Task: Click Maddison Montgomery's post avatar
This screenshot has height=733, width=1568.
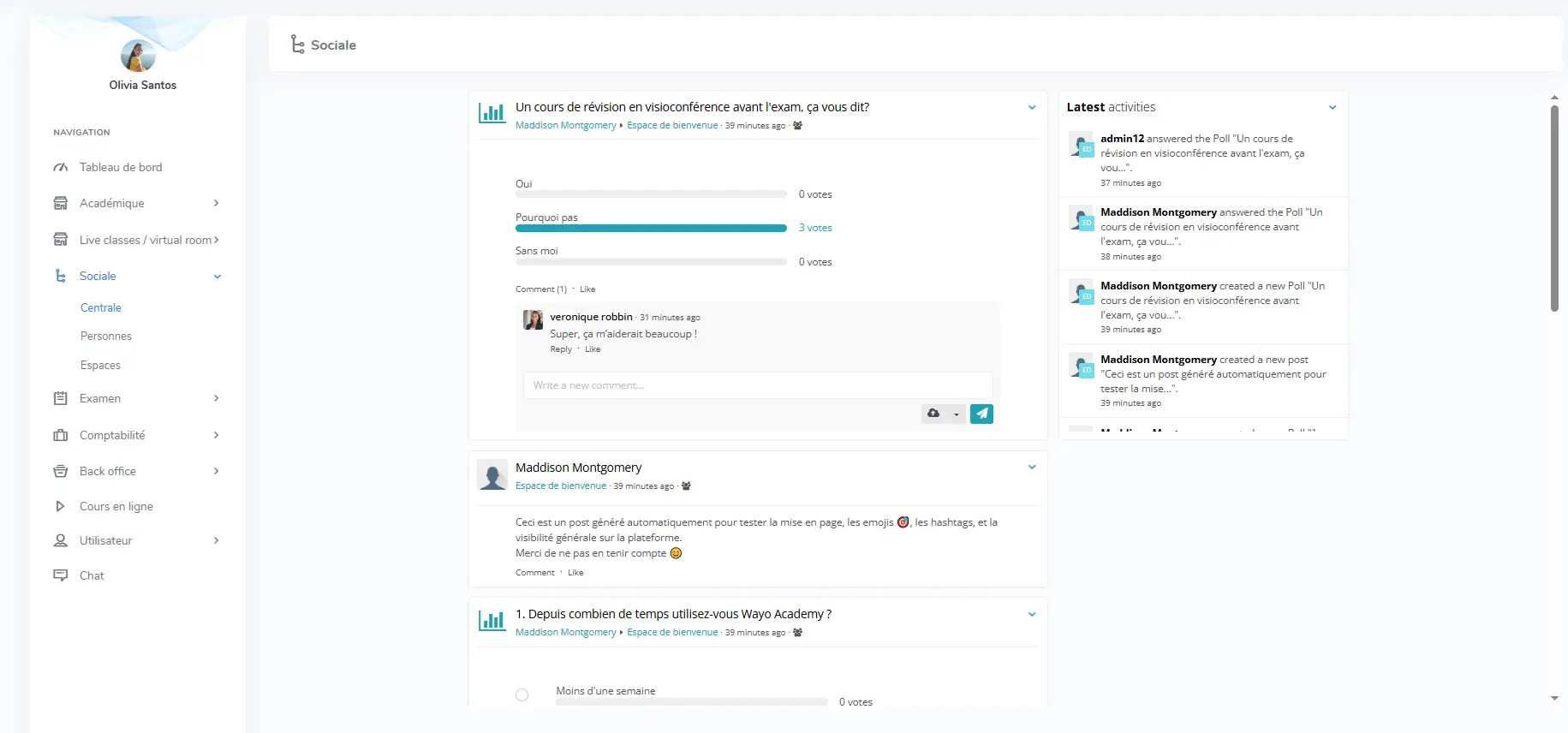Action: click(492, 475)
